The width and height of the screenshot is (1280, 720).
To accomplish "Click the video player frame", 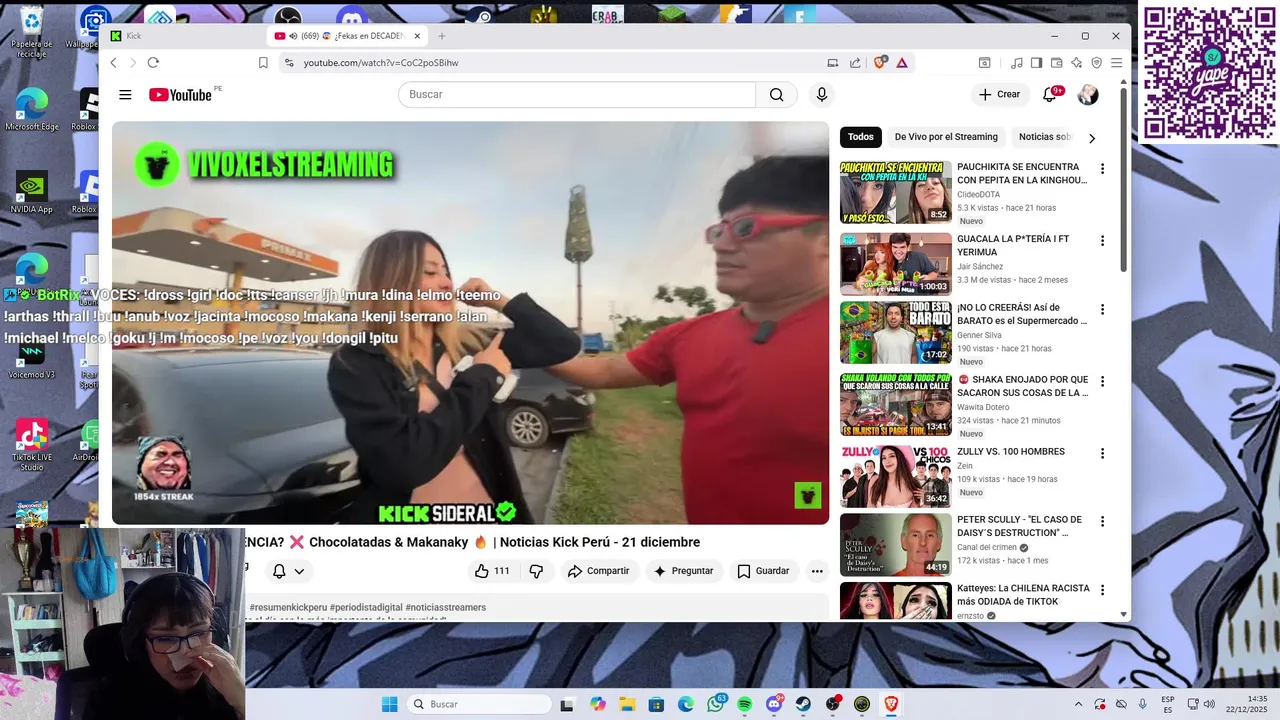I will (x=470, y=322).
